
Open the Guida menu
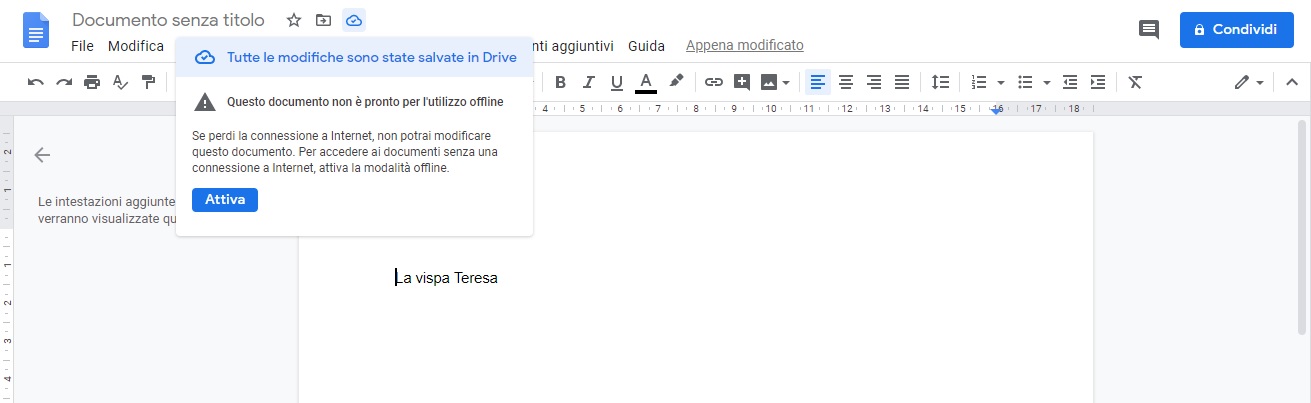pyautogui.click(x=646, y=46)
